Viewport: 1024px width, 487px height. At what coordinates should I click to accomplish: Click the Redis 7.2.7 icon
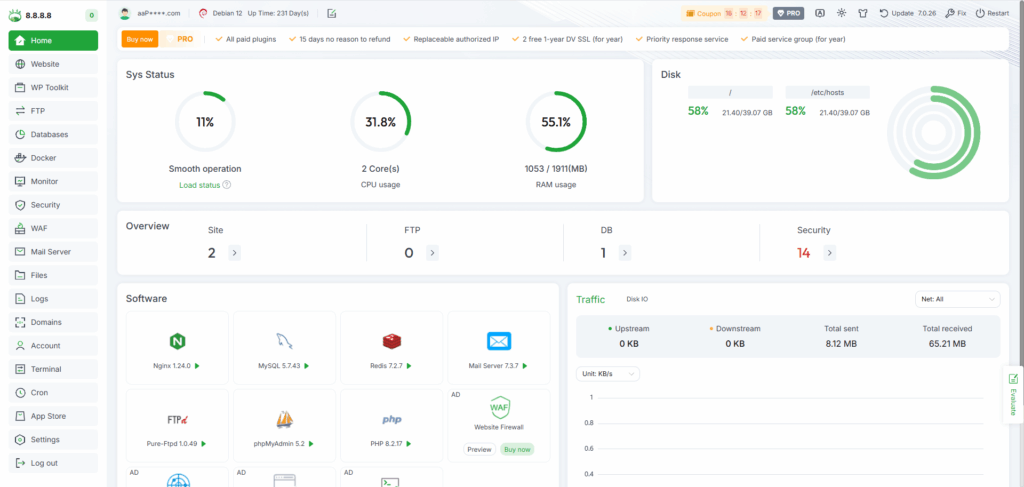click(391, 341)
